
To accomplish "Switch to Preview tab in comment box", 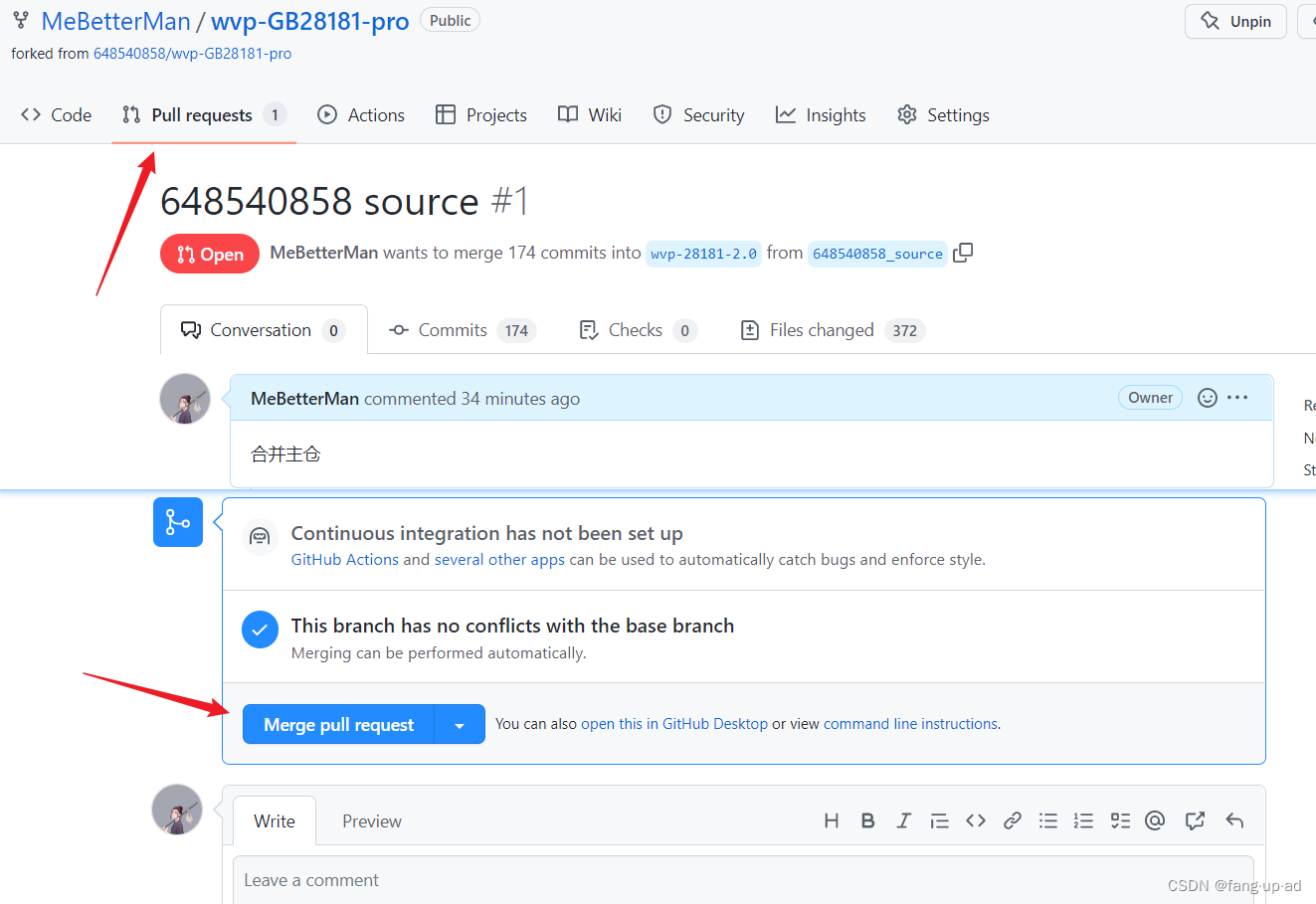I will tap(372, 821).
